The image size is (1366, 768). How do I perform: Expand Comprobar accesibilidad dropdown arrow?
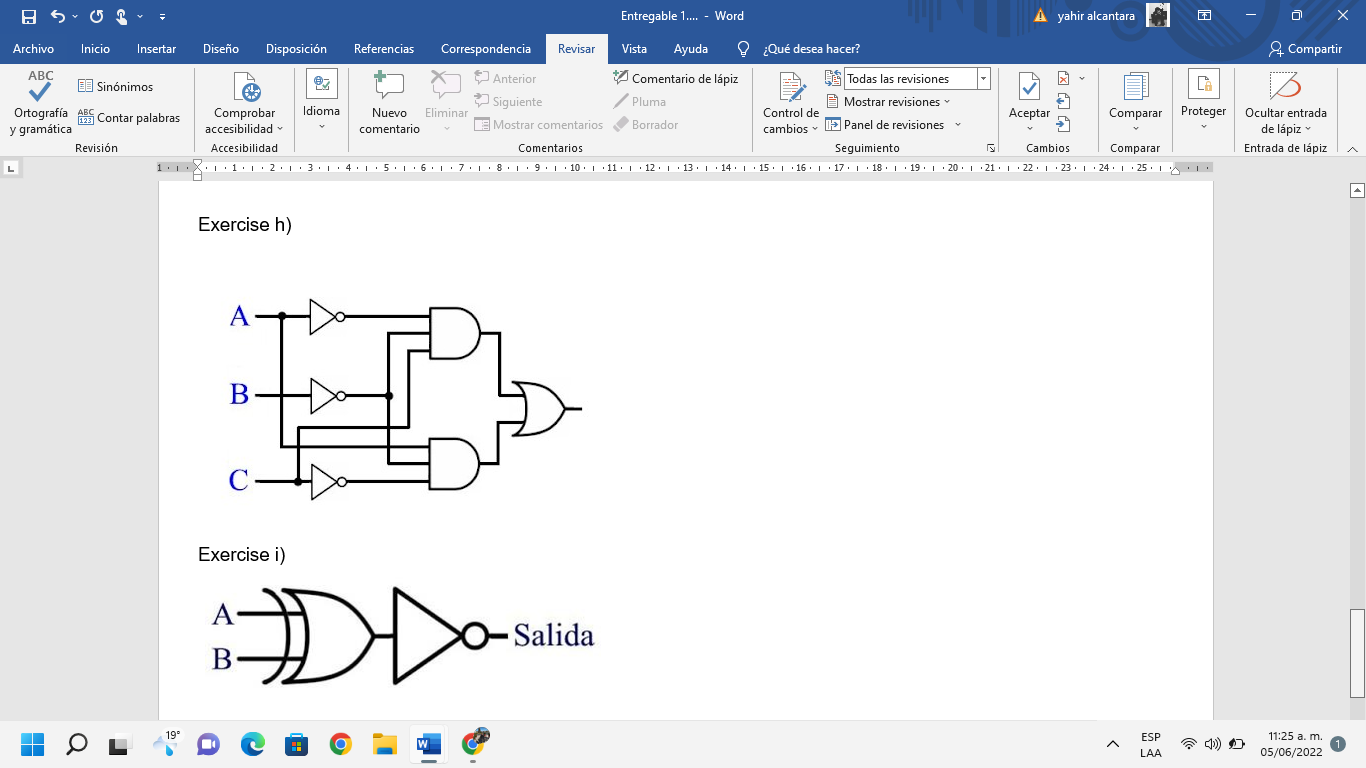(x=280, y=129)
